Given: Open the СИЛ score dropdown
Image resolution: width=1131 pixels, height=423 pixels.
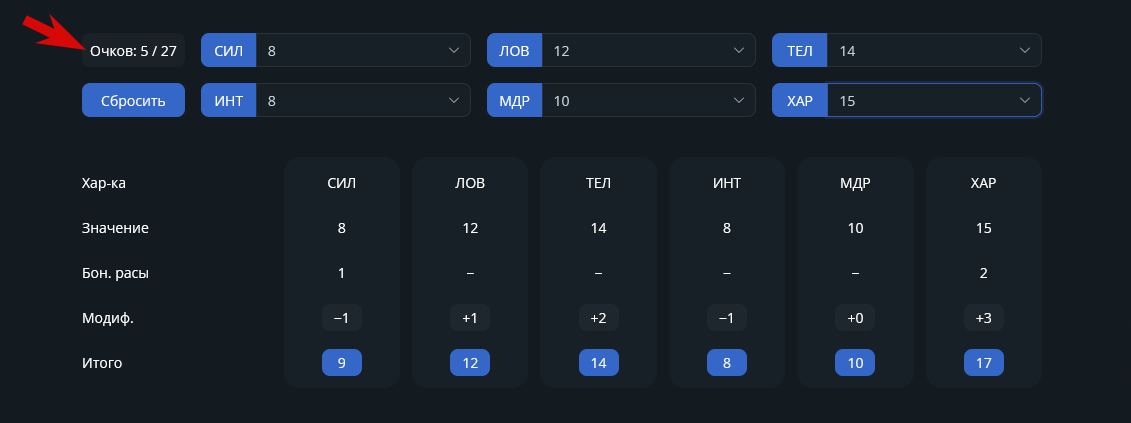Looking at the screenshot, I should tap(363, 51).
